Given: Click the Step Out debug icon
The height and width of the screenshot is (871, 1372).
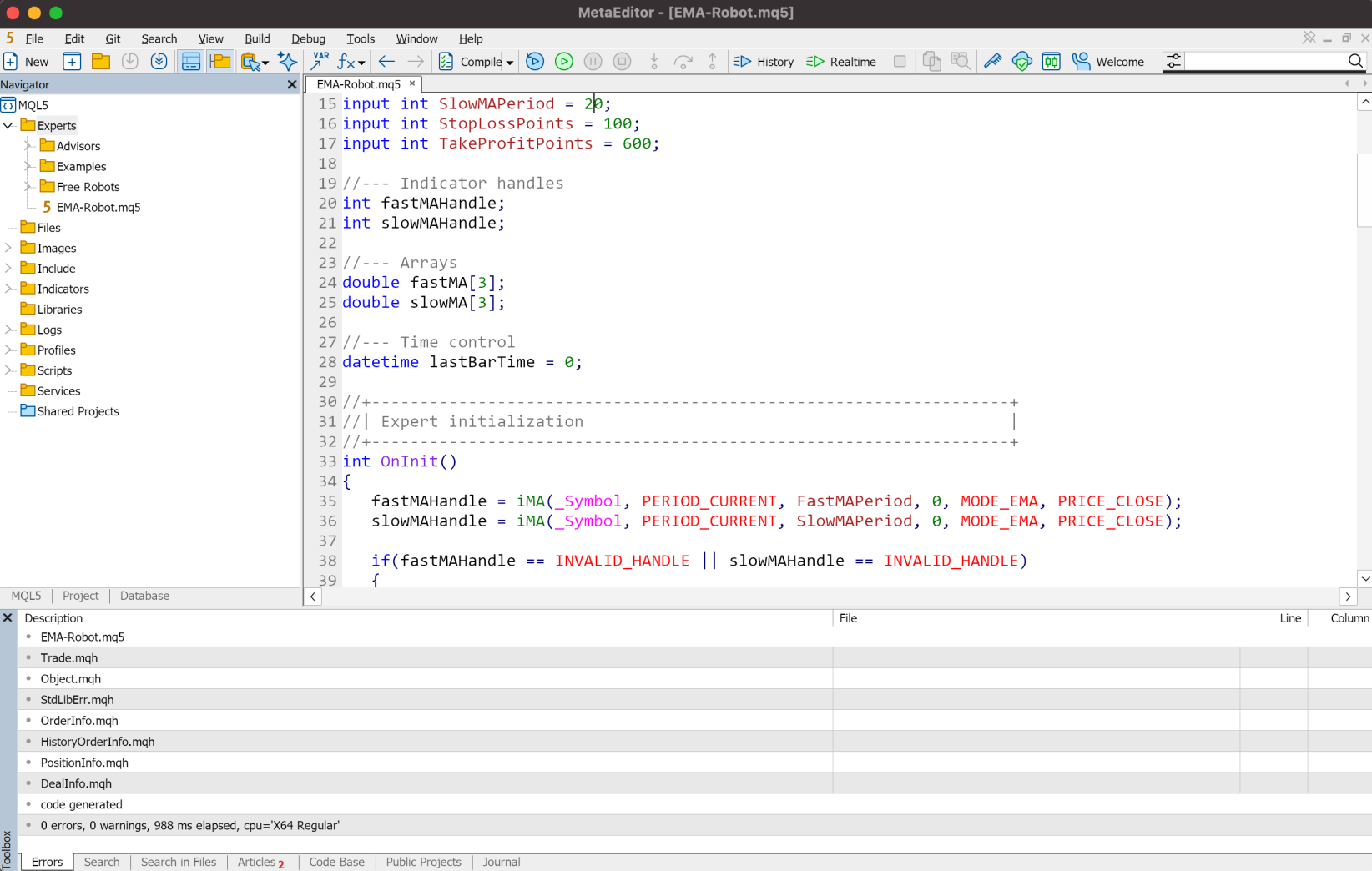Looking at the screenshot, I should [x=712, y=62].
